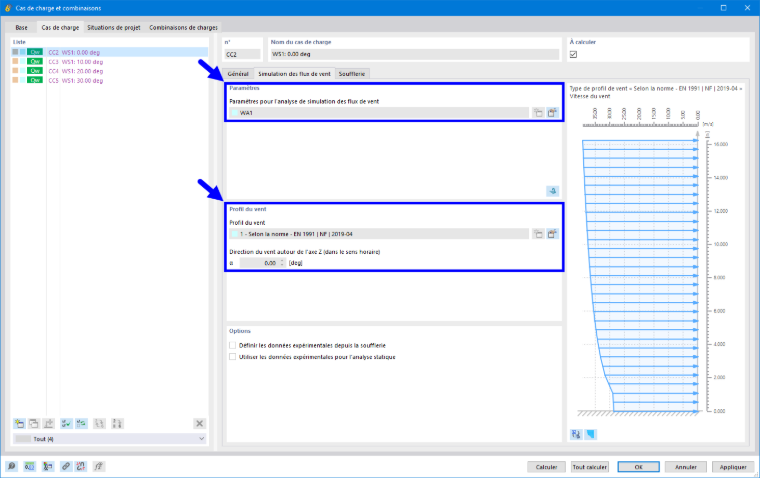The image size is (760, 478).
Task: Click the axis settings icon under wind diagram
Action: 576,434
